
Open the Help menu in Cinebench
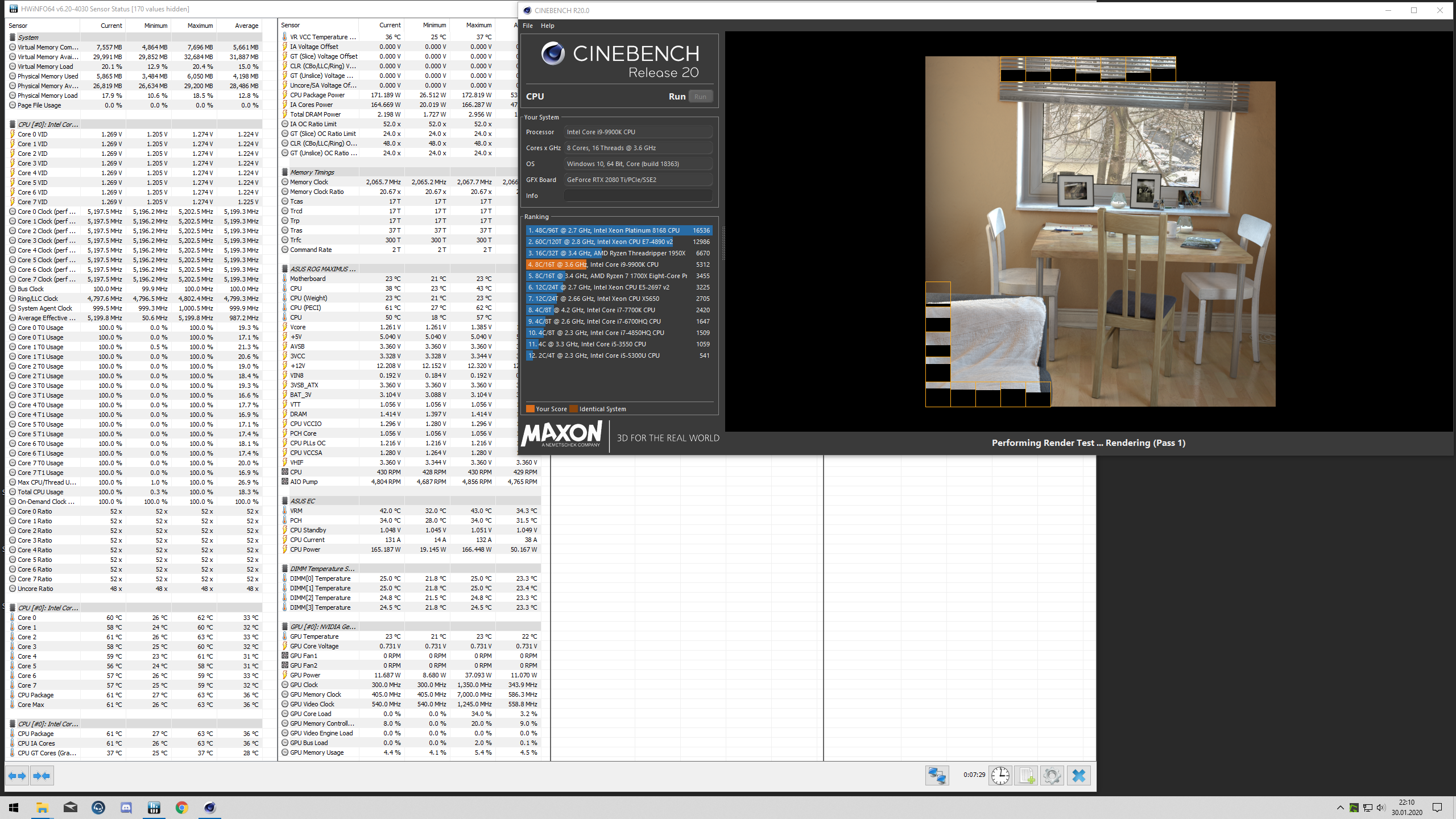pos(547,26)
